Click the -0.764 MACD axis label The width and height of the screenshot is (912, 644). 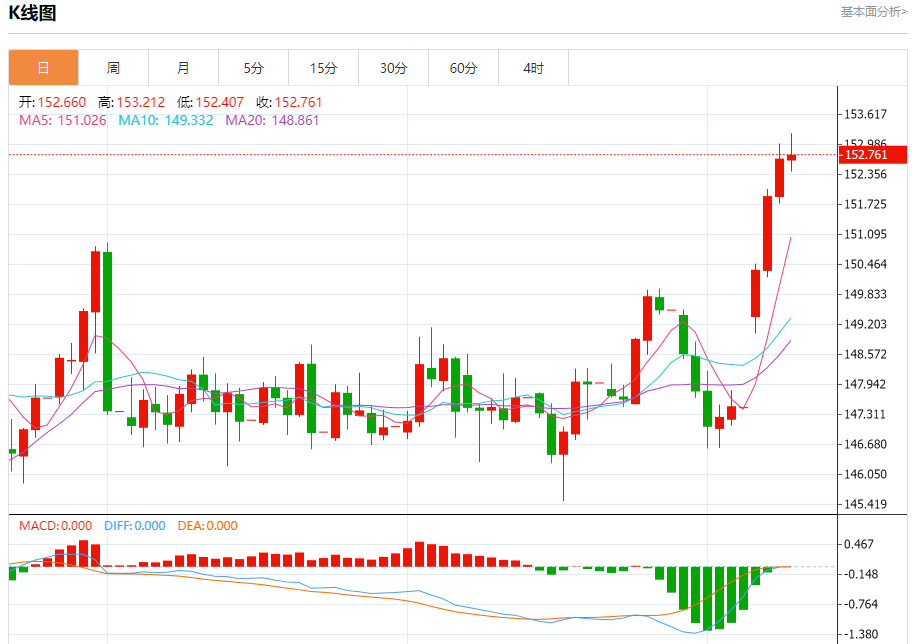(x=861, y=604)
